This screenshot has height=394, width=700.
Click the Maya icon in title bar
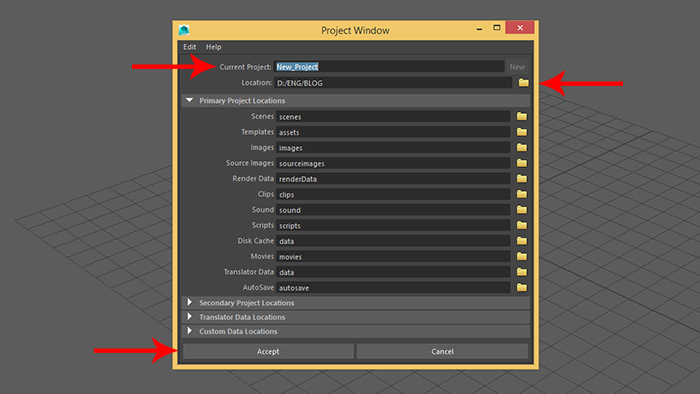pos(184,30)
